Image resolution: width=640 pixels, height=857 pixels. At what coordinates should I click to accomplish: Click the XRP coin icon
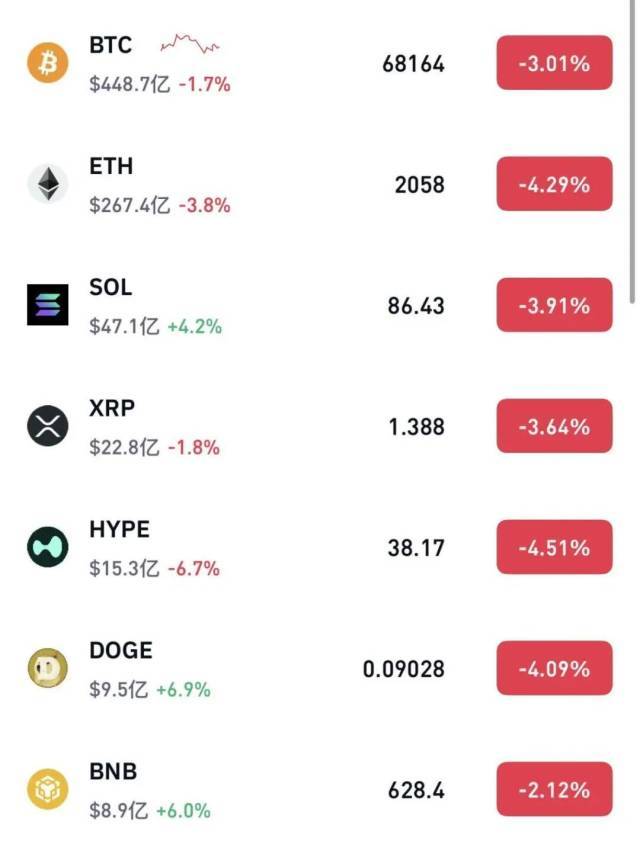point(47,427)
